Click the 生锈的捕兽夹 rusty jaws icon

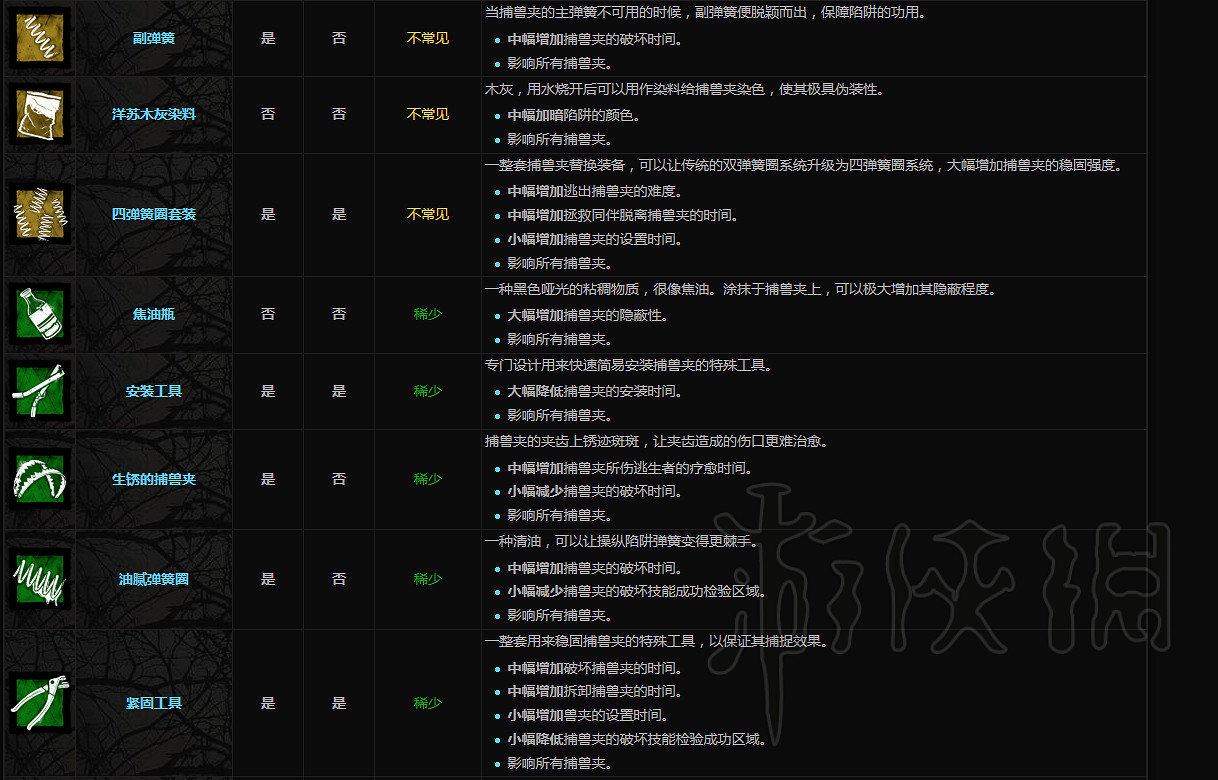click(x=40, y=479)
